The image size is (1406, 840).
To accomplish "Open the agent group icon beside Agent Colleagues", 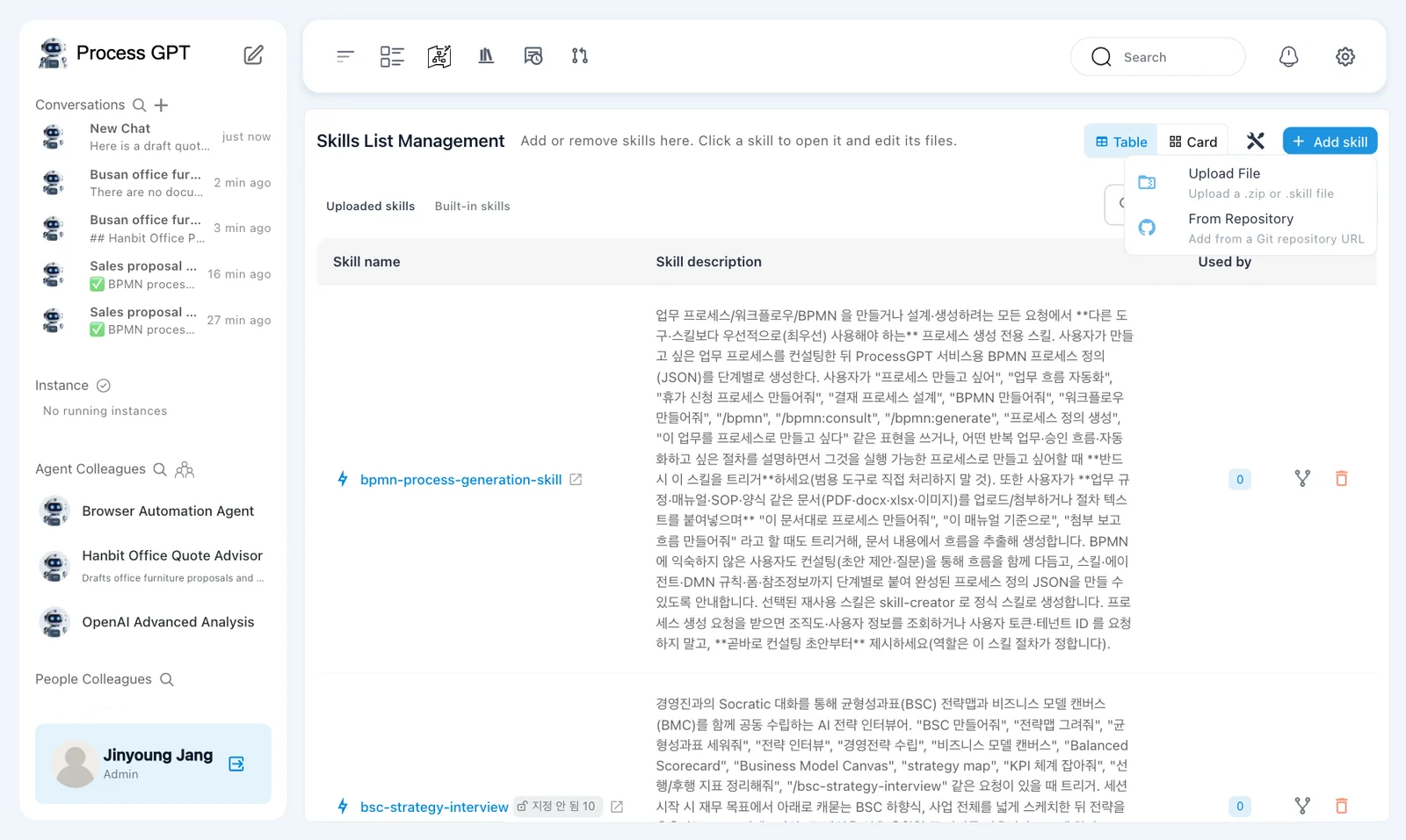I will 185,469.
